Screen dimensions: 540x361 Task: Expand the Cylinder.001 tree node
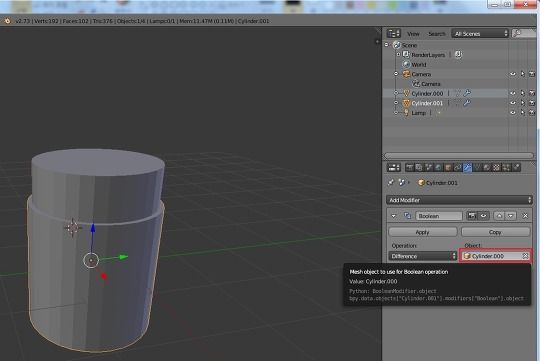[396, 103]
